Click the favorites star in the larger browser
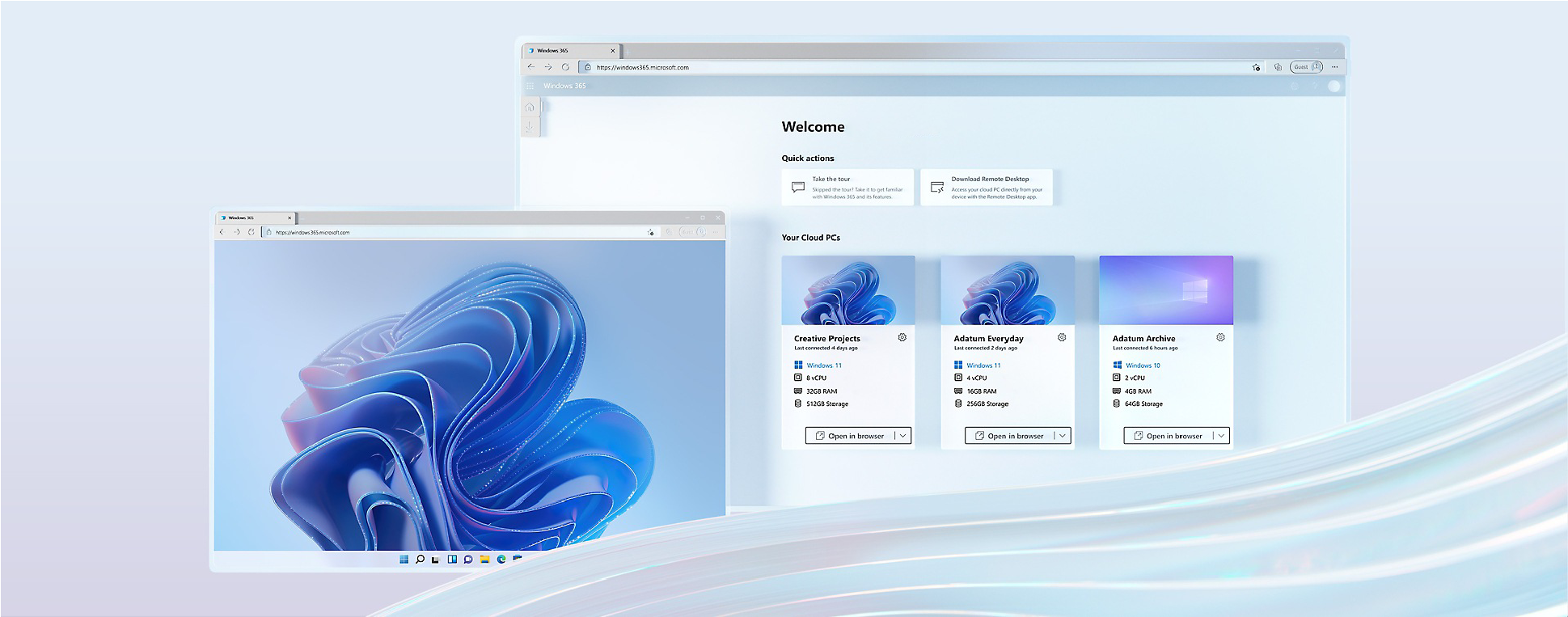Image resolution: width=1568 pixels, height=617 pixels. (x=1256, y=67)
